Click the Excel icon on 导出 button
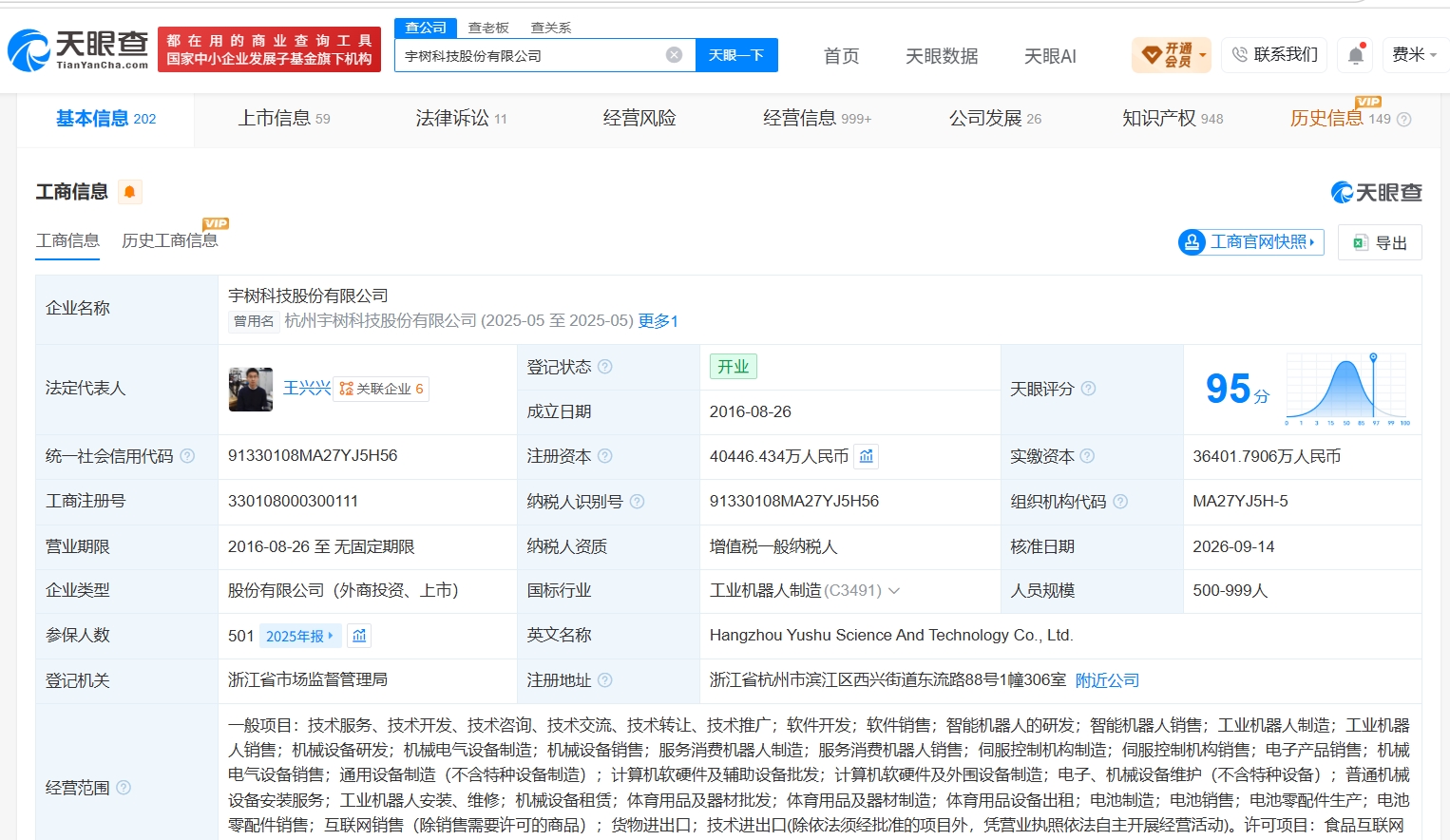The image size is (1450, 840). (1361, 242)
